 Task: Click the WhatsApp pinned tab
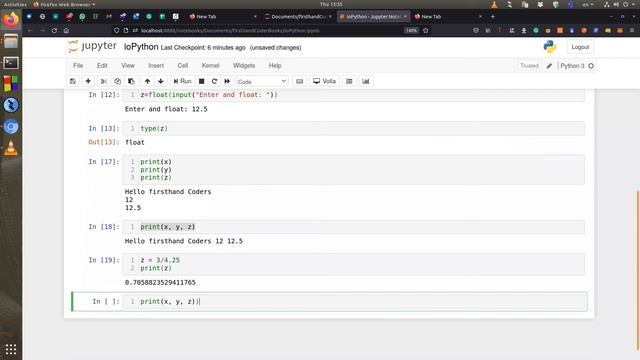pos(82,16)
